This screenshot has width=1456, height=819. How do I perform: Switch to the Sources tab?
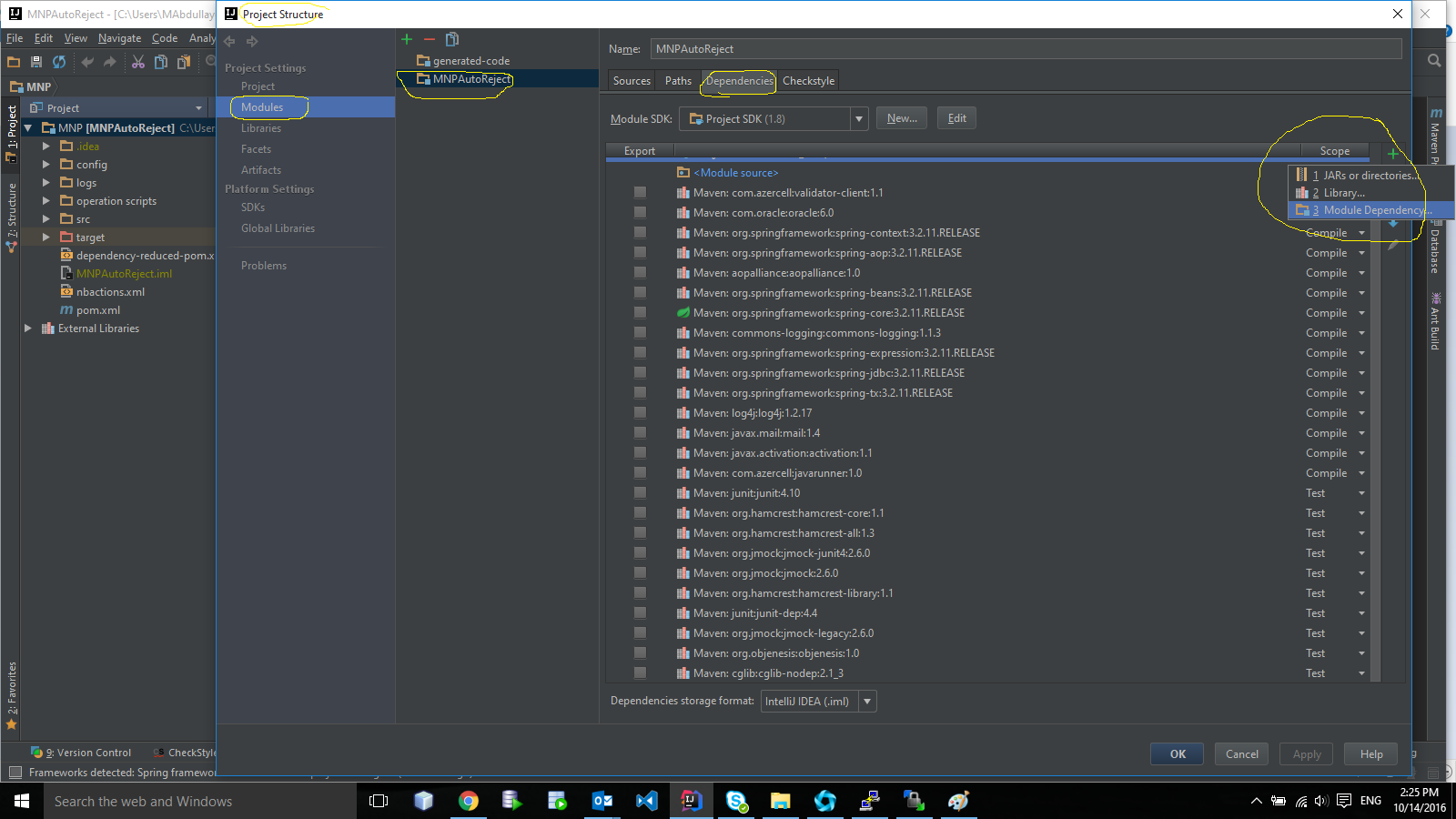632,81
